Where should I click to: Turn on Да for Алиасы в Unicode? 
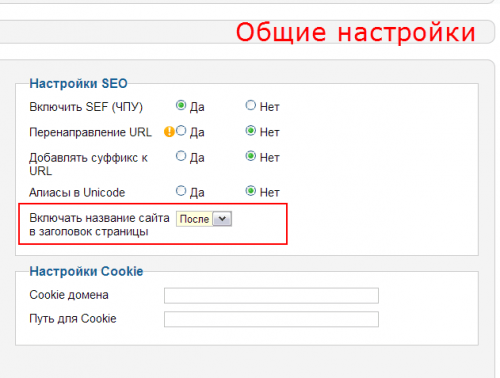pyautogui.click(x=181, y=191)
